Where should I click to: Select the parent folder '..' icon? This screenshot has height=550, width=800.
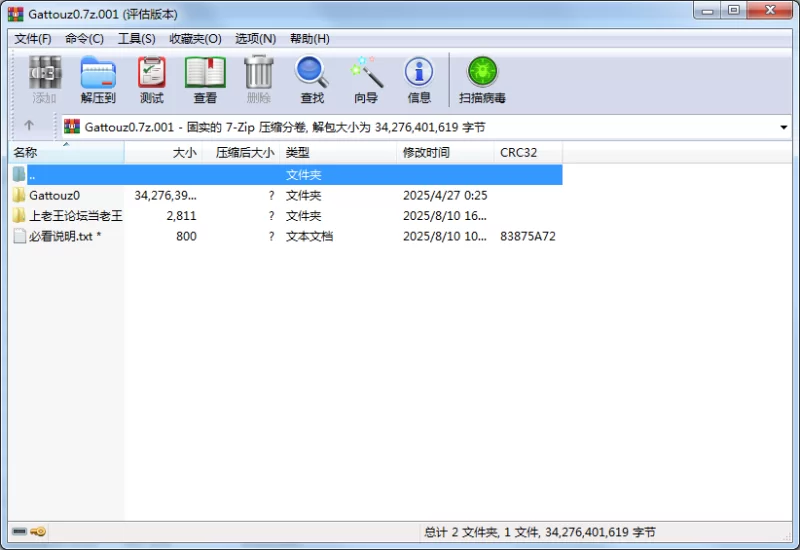pyautogui.click(x=19, y=174)
